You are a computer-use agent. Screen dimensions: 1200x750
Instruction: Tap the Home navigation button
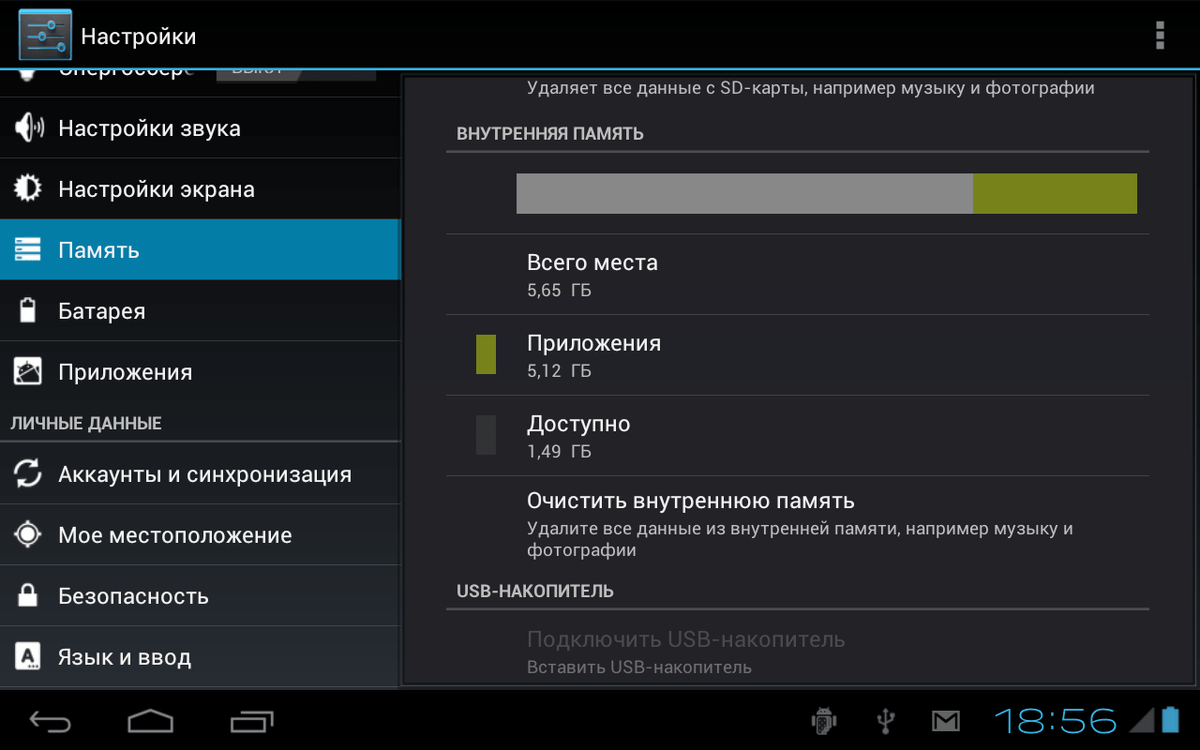(x=150, y=720)
